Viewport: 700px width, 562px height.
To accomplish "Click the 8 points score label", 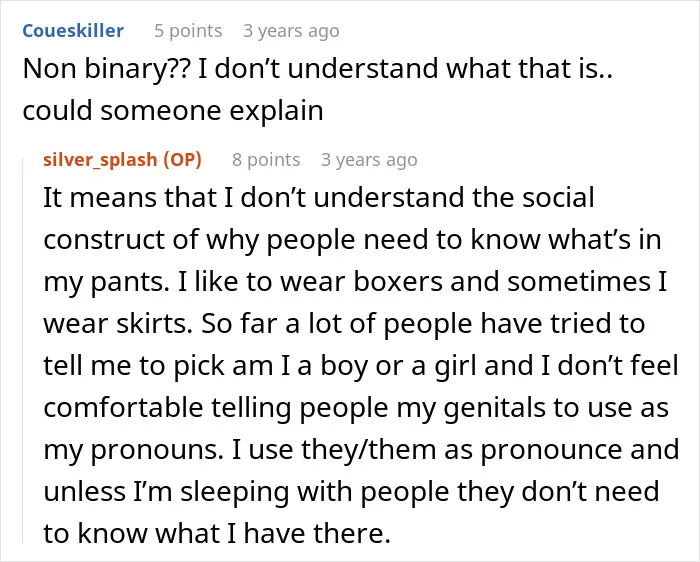I will coord(266,160).
